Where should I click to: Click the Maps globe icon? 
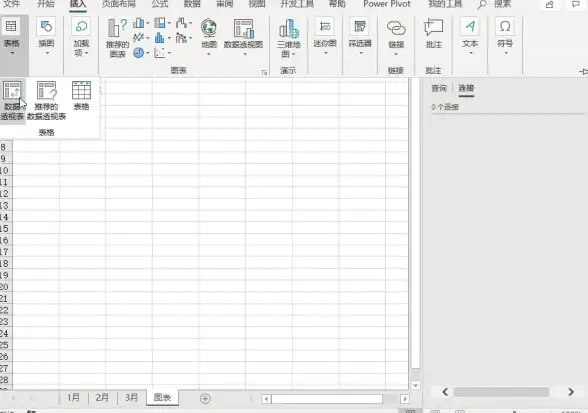pyautogui.click(x=209, y=29)
